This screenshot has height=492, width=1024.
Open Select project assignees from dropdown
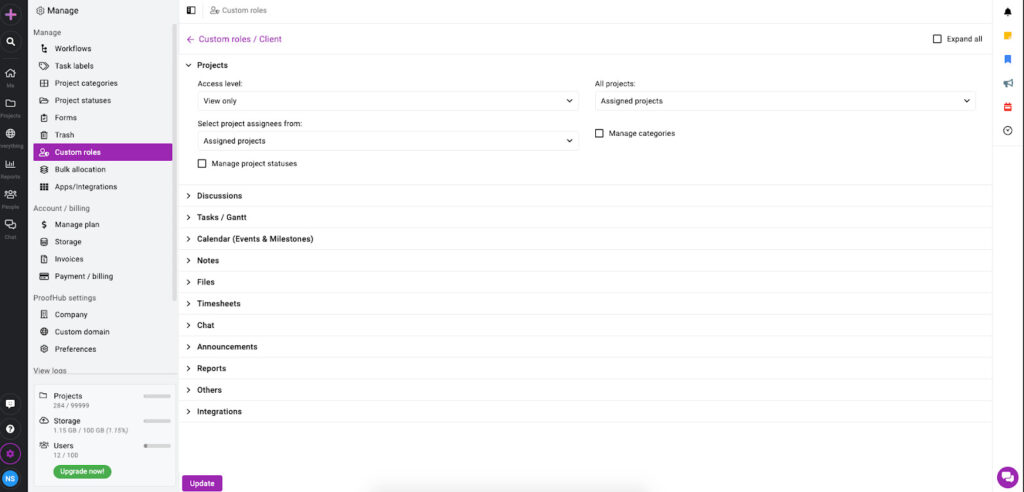tap(388, 140)
